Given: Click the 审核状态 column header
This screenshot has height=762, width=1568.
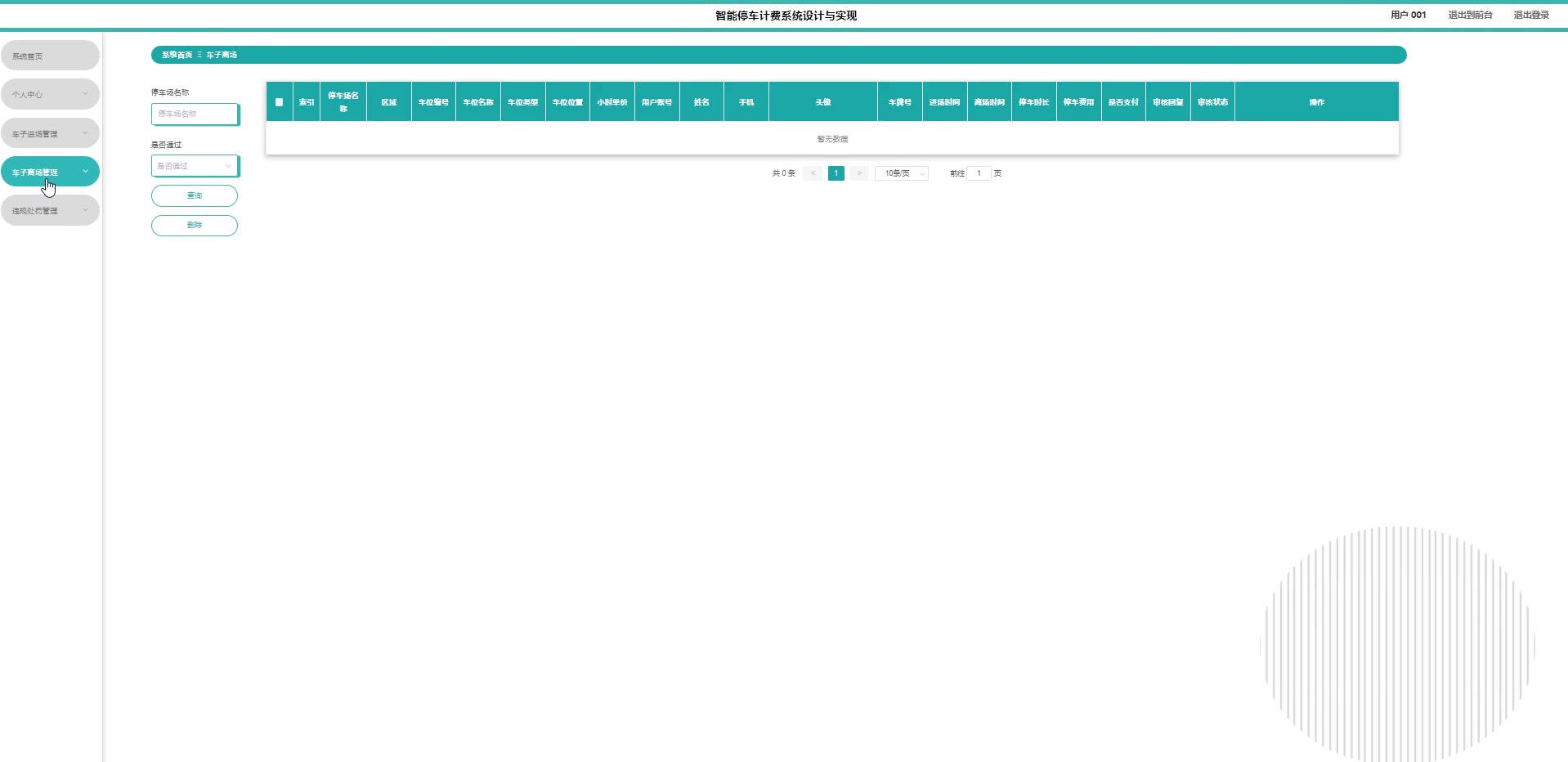Looking at the screenshot, I should (x=1213, y=102).
